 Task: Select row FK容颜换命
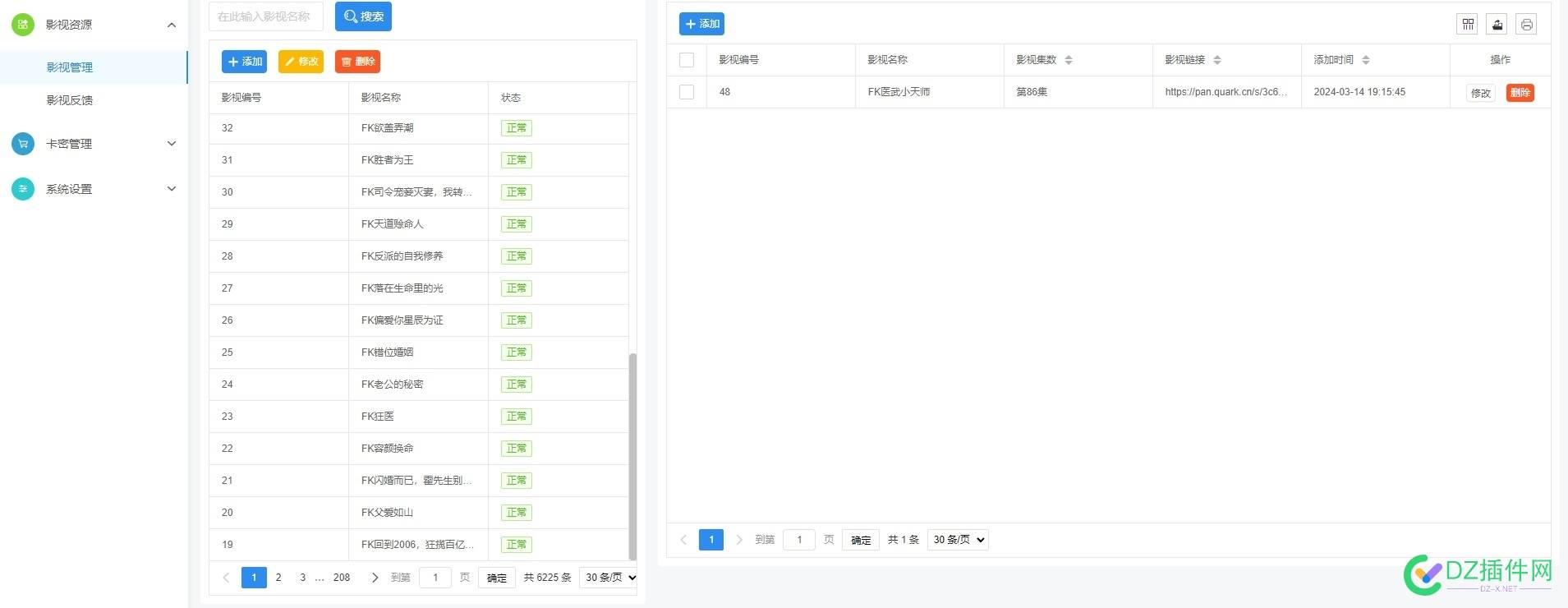(x=419, y=449)
